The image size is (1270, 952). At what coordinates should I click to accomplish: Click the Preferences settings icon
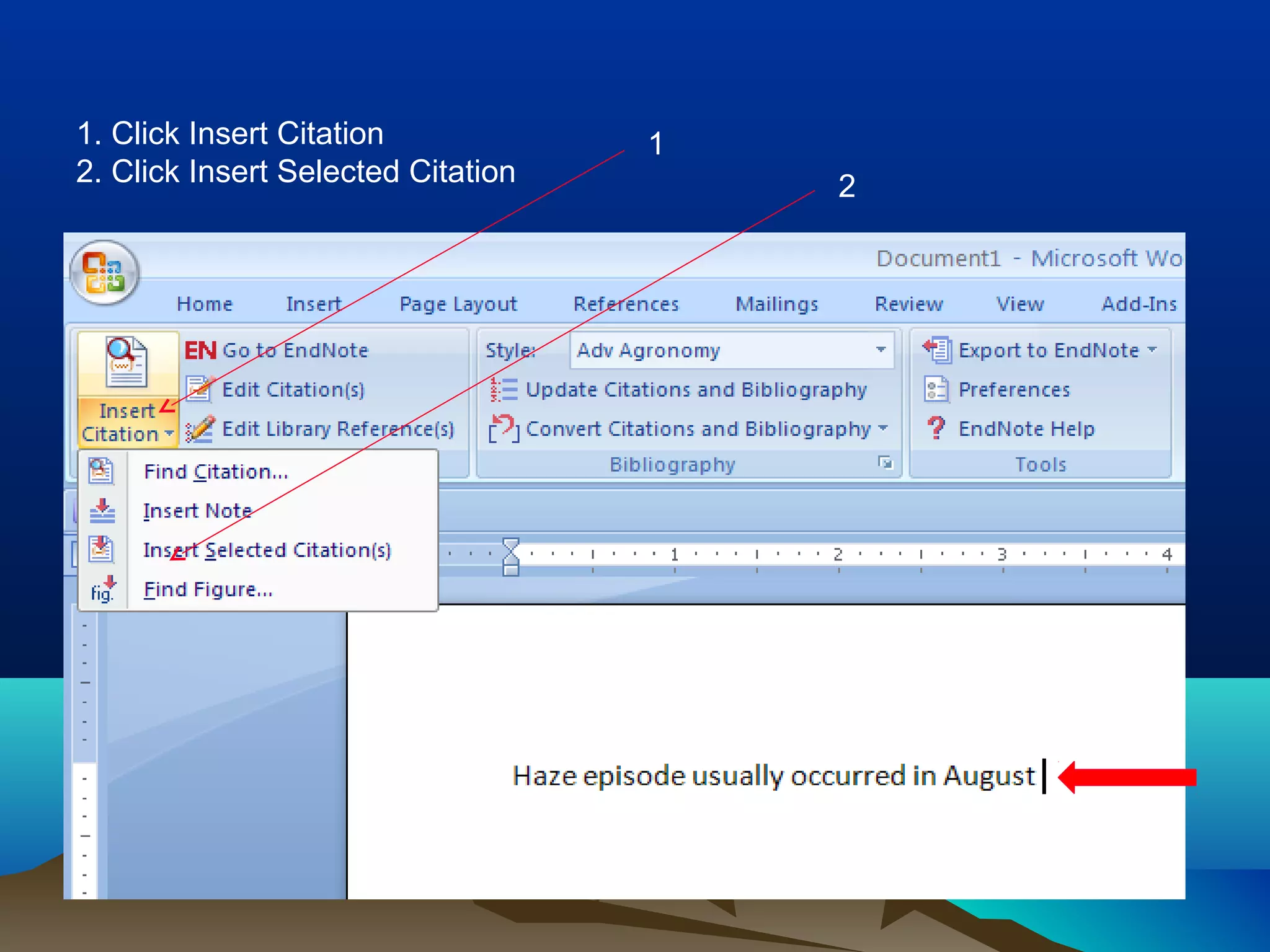pos(936,390)
